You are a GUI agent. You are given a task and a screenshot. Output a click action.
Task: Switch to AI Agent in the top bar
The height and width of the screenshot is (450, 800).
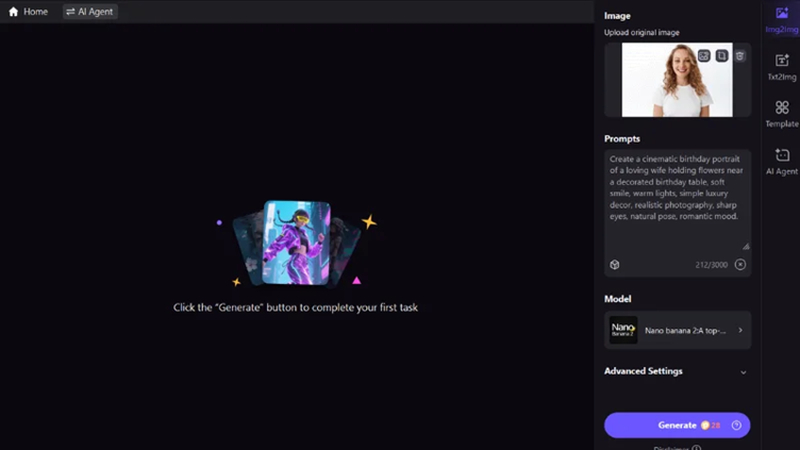click(90, 12)
